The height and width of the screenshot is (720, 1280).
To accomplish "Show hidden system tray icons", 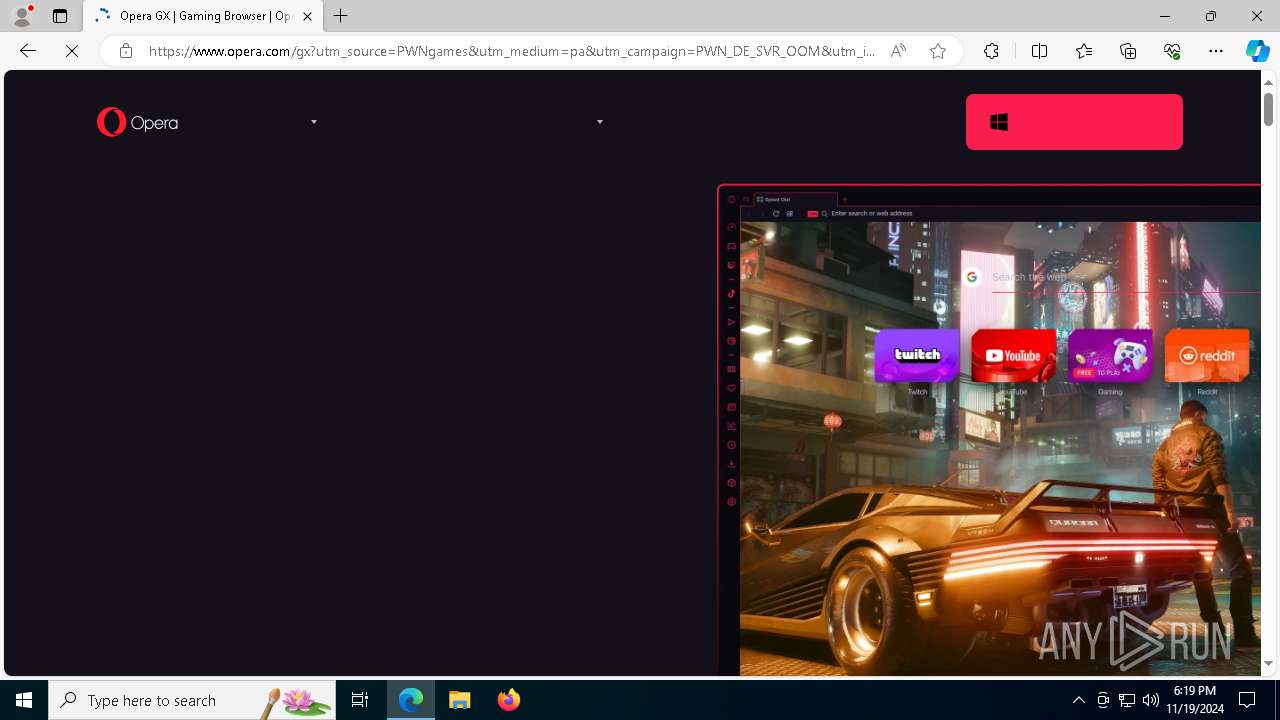I will [x=1078, y=700].
